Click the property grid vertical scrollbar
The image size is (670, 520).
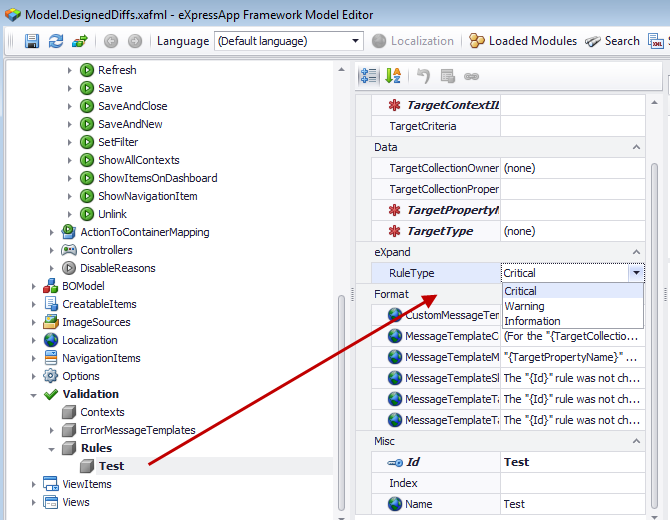tap(655, 335)
